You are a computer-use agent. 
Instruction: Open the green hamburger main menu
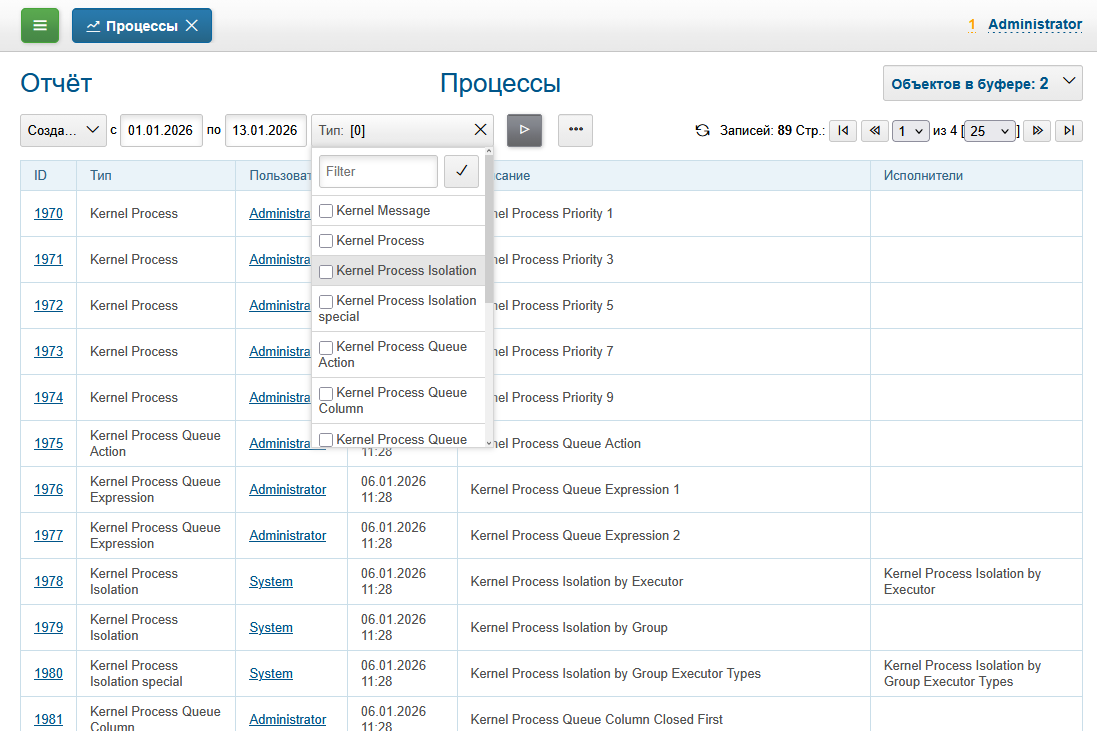pyautogui.click(x=40, y=26)
